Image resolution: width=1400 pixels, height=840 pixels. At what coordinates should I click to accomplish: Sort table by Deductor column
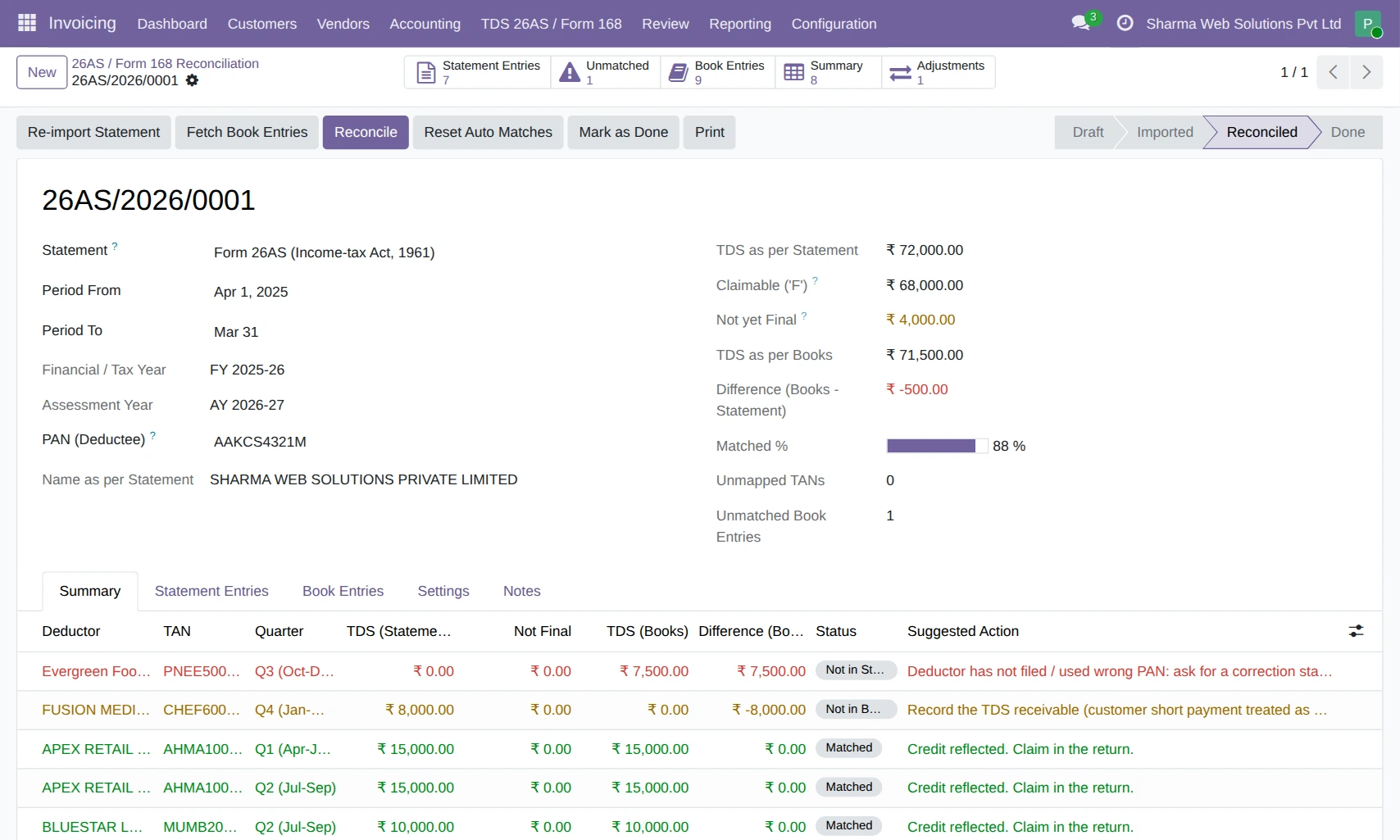[71, 631]
